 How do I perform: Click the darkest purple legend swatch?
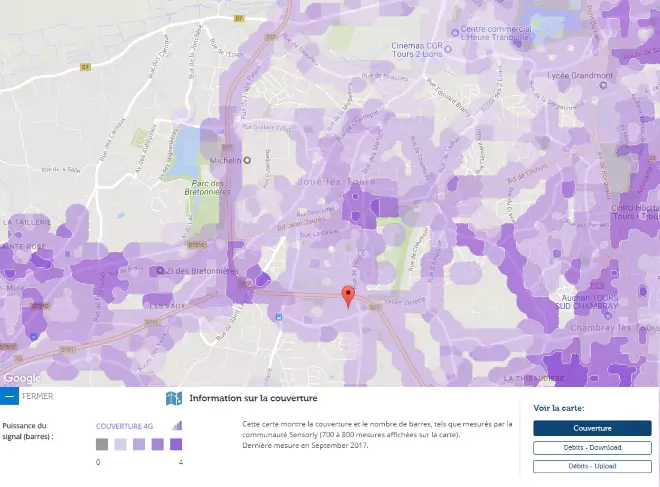[176, 444]
